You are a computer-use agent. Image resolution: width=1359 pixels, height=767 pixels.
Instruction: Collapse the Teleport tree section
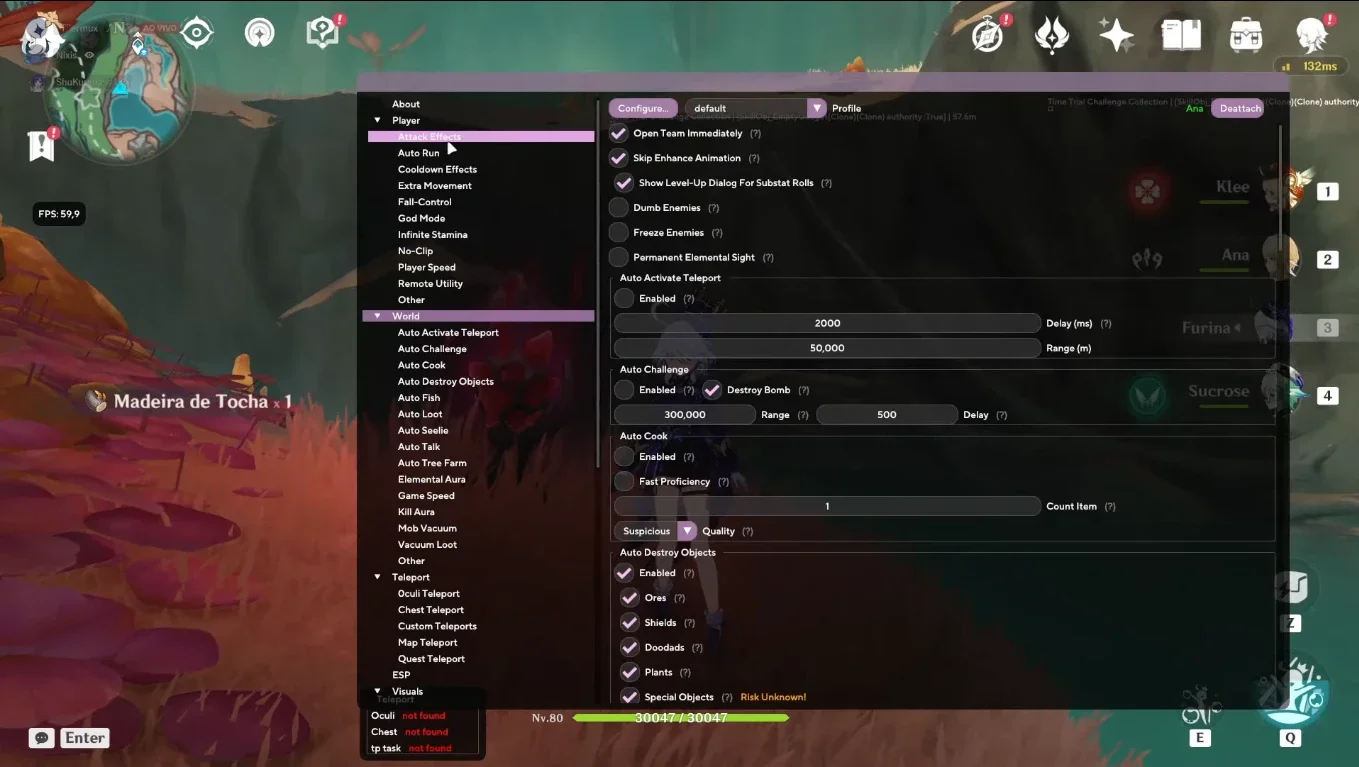[x=377, y=577]
